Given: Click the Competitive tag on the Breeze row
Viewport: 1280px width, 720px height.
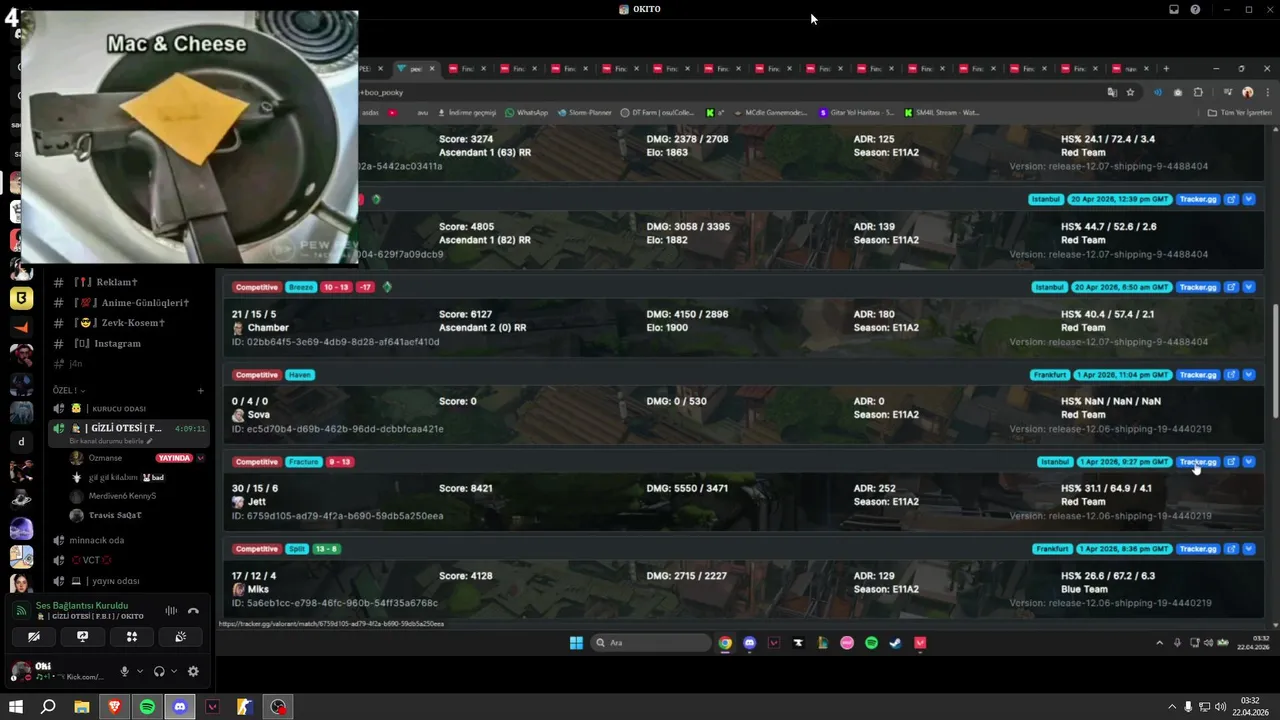Looking at the screenshot, I should click(257, 287).
